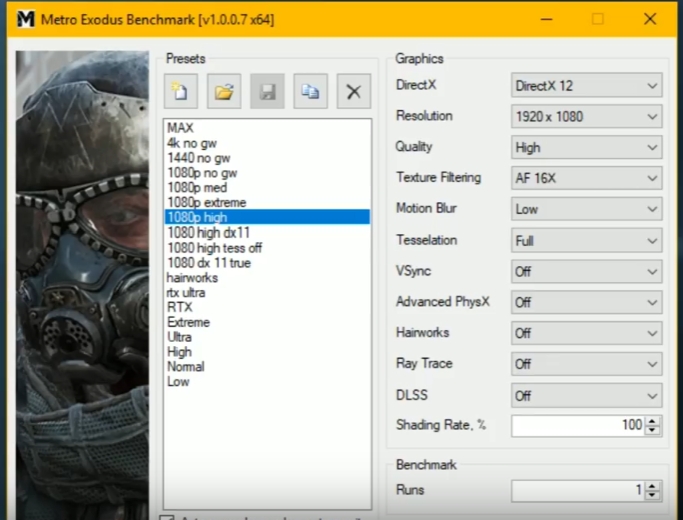
Task: Click the Runs value field
Action: (x=578, y=490)
